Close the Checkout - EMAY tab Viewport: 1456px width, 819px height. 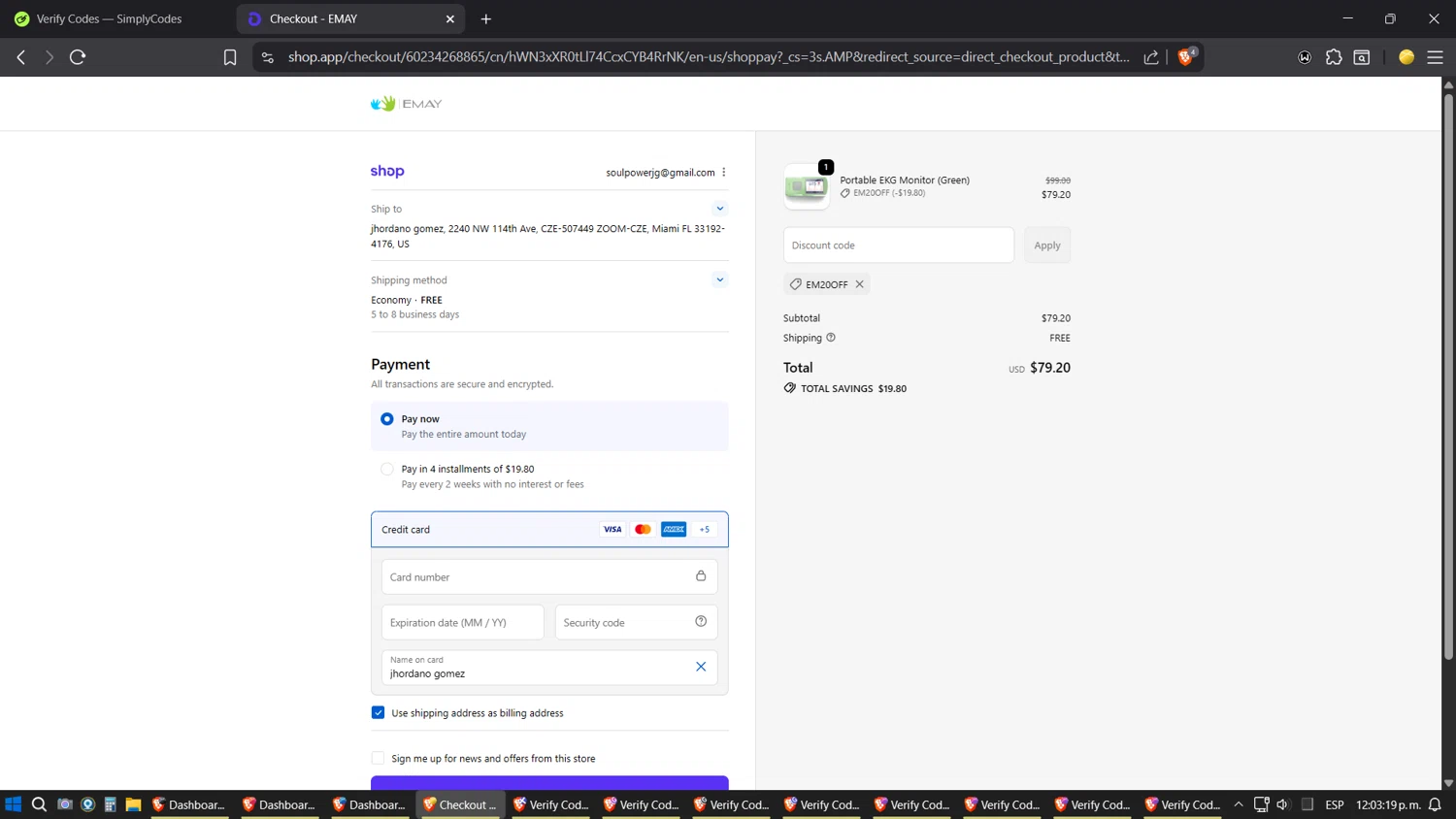(450, 19)
